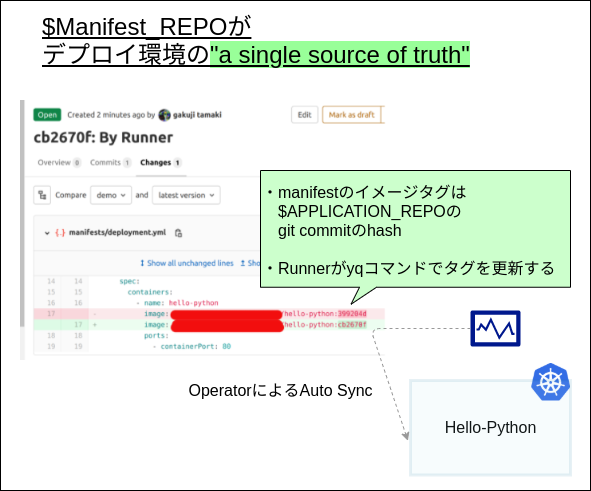
Task: Open the latest version dropdown
Action: click(186, 195)
